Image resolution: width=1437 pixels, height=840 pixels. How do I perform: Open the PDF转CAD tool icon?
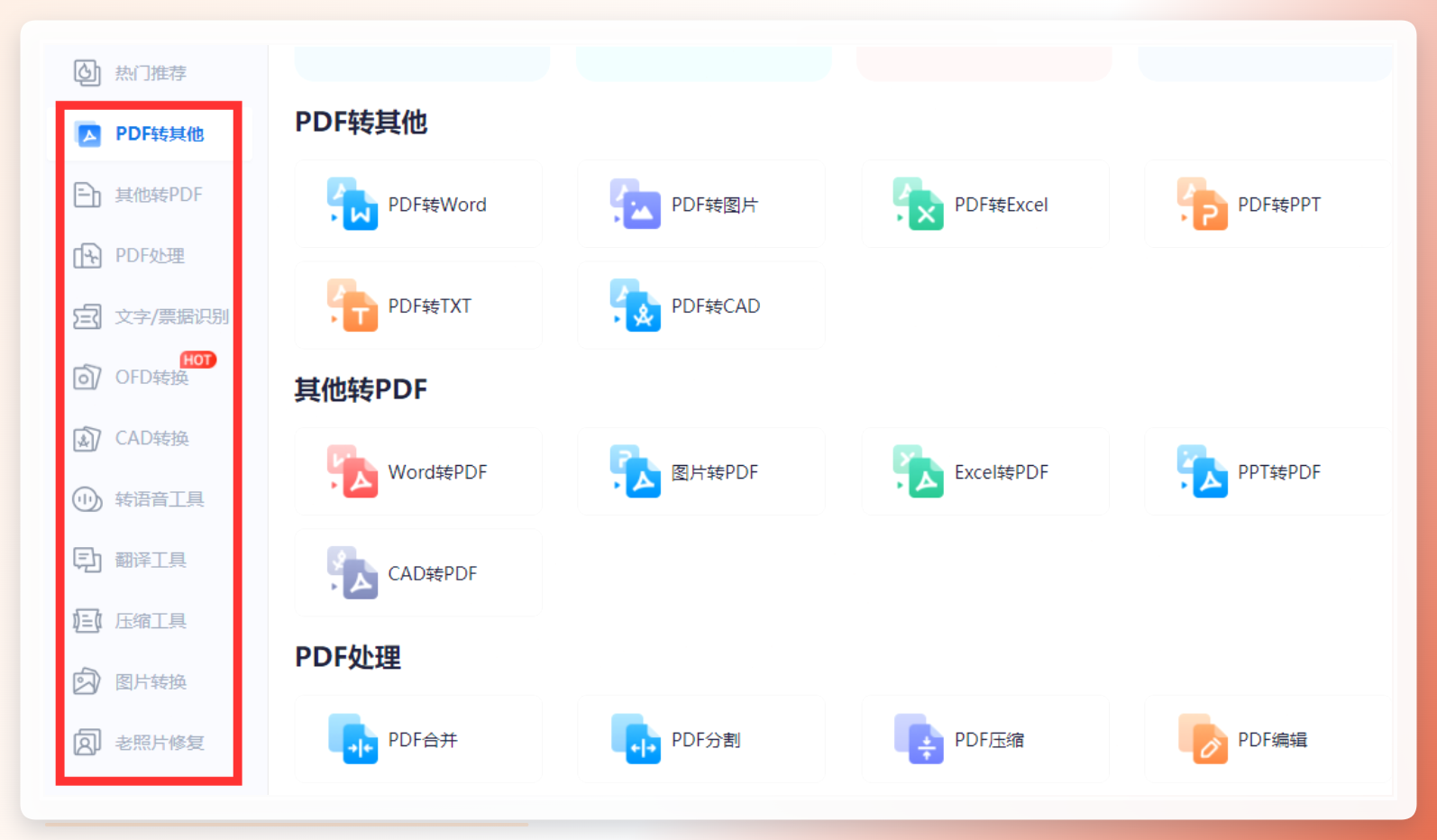point(636,306)
